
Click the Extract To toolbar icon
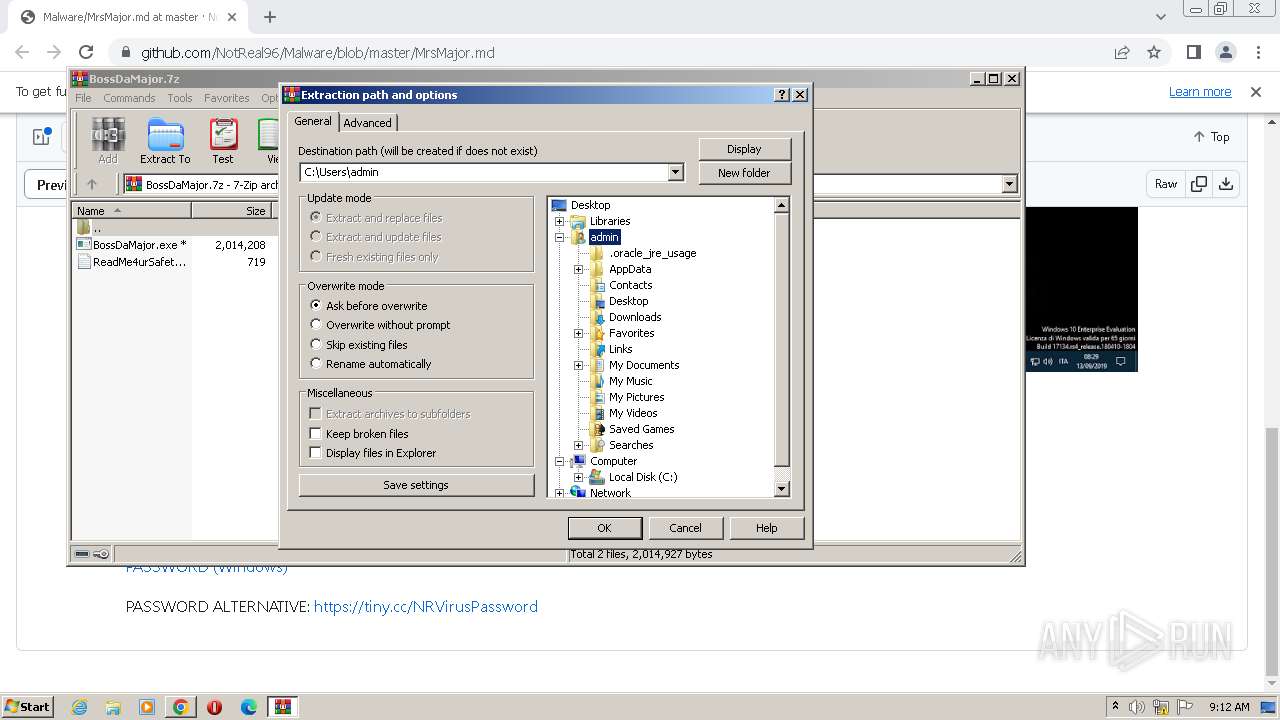165,141
